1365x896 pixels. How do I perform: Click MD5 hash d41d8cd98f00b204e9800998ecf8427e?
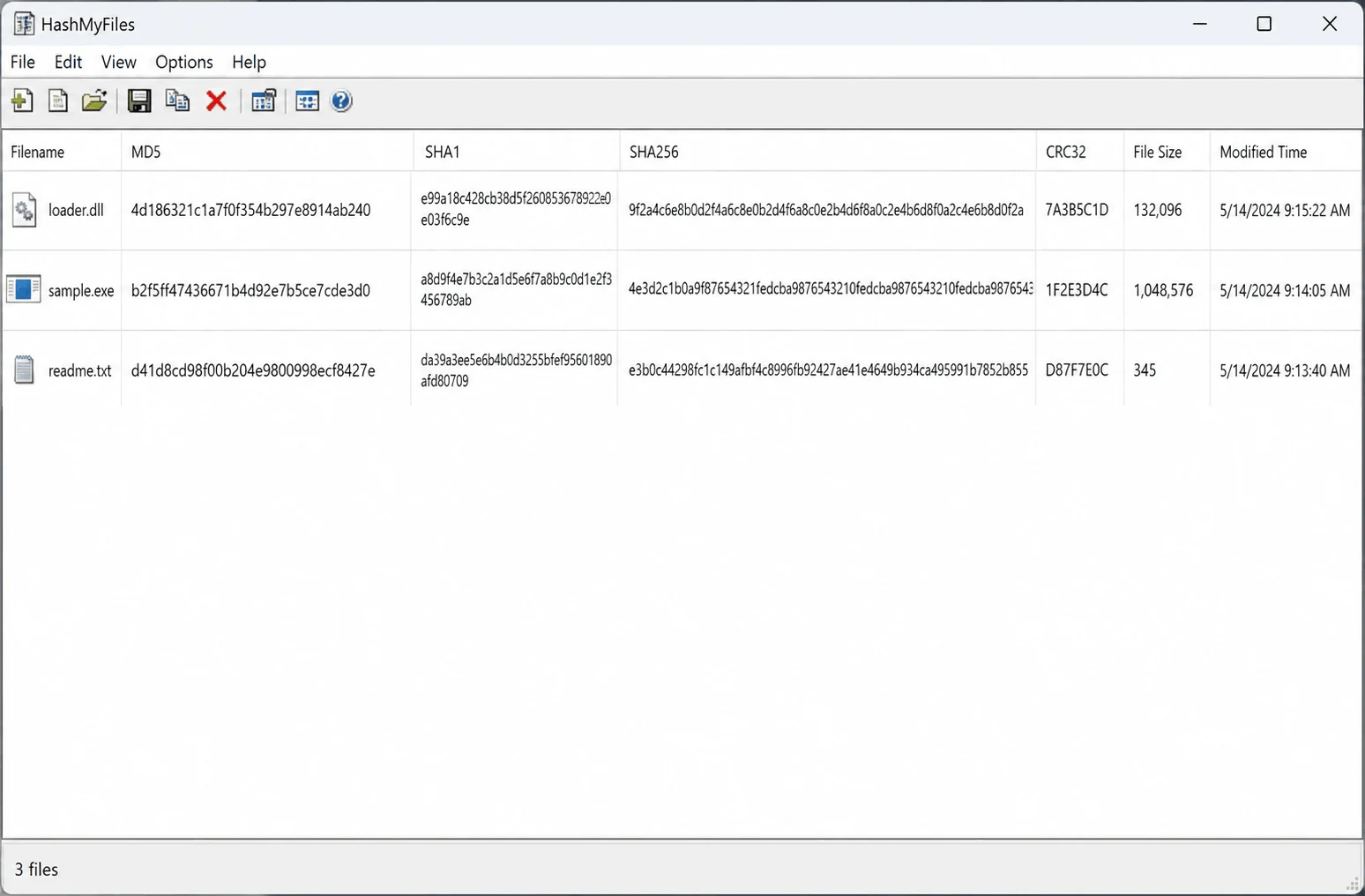[253, 370]
